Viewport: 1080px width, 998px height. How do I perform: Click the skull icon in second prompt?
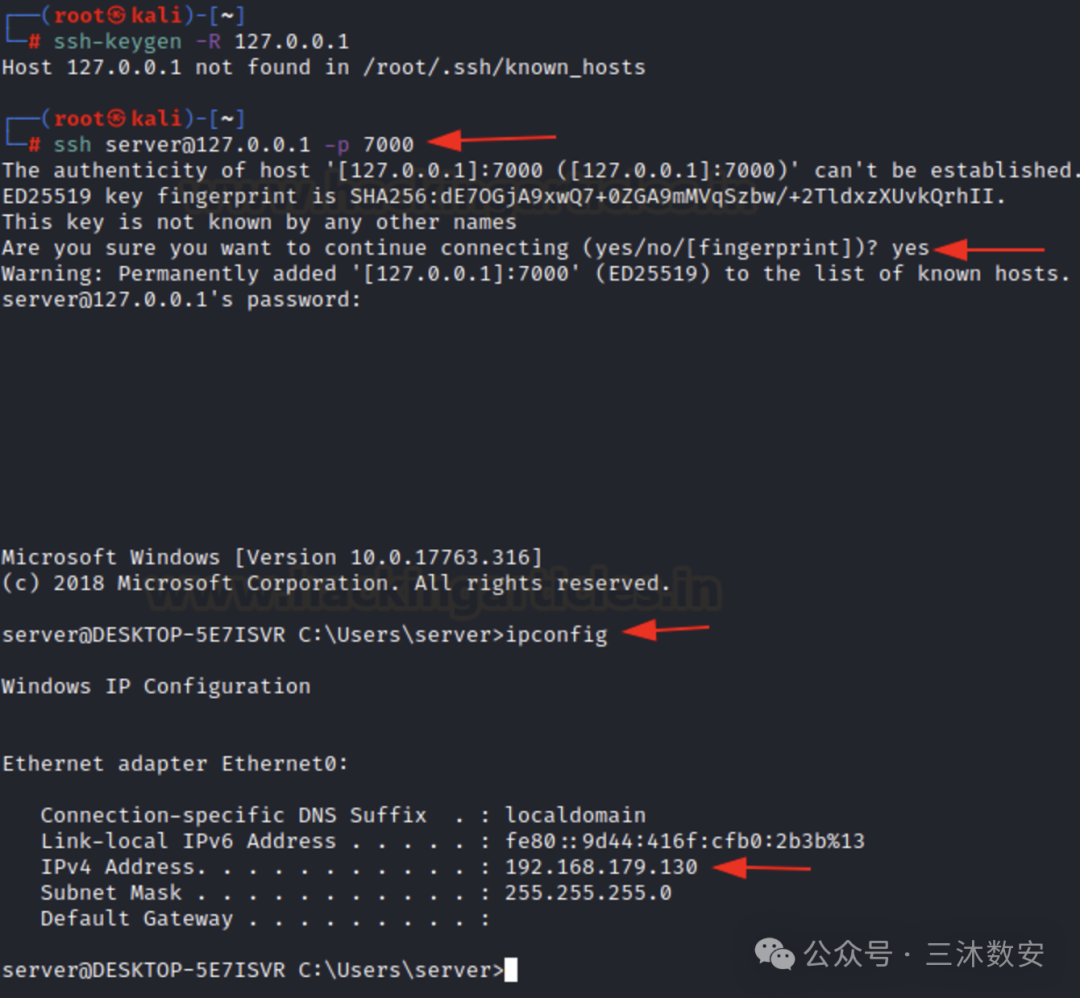[116, 118]
